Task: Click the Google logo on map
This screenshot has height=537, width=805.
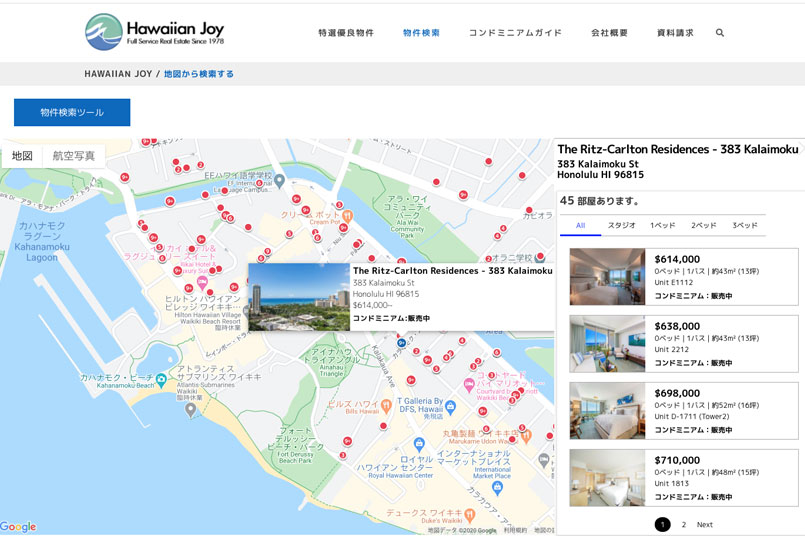Action: pyautogui.click(x=18, y=527)
